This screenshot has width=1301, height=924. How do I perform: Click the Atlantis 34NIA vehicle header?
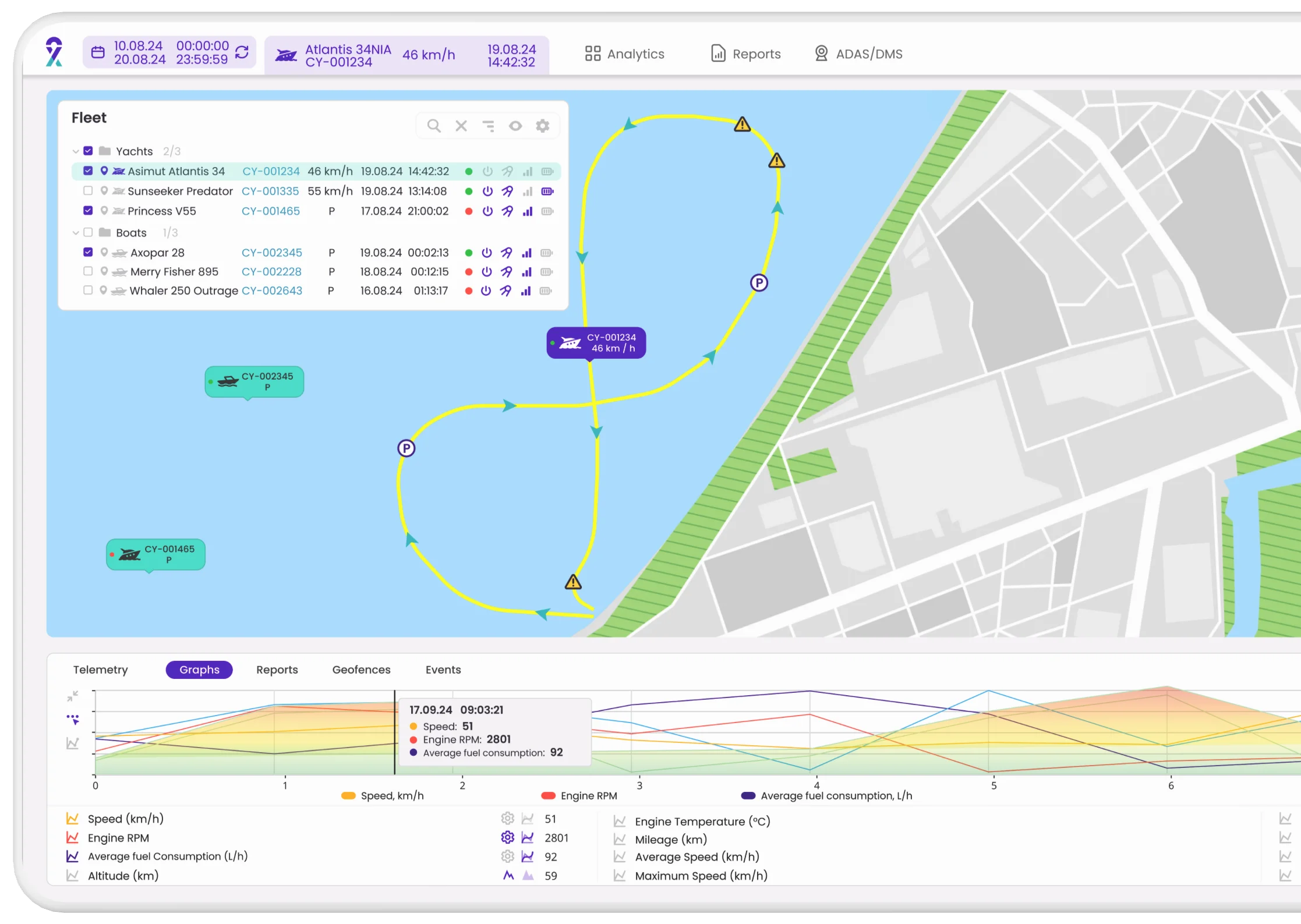tap(406, 55)
